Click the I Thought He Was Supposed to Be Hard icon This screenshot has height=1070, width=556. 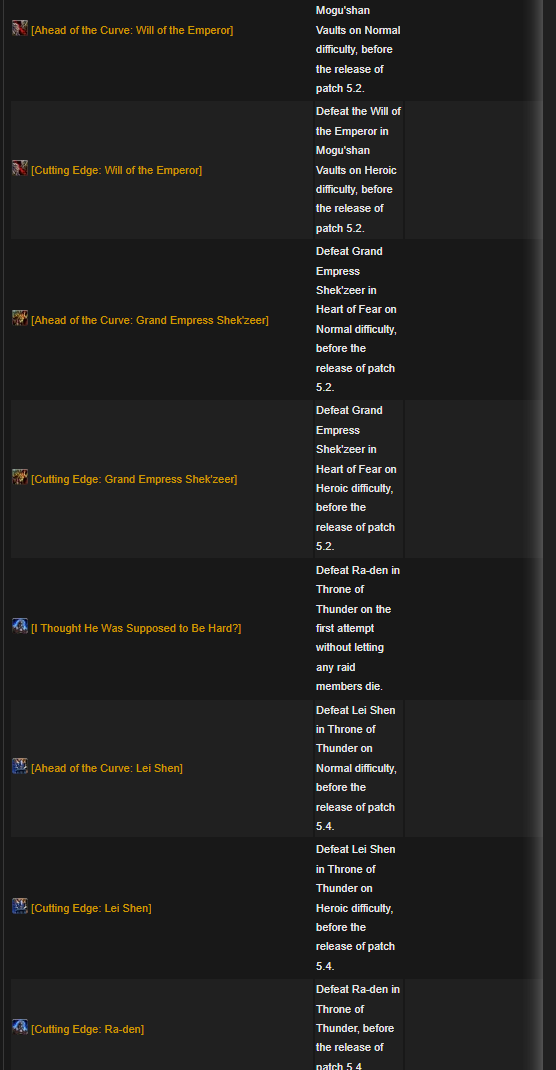(x=20, y=626)
